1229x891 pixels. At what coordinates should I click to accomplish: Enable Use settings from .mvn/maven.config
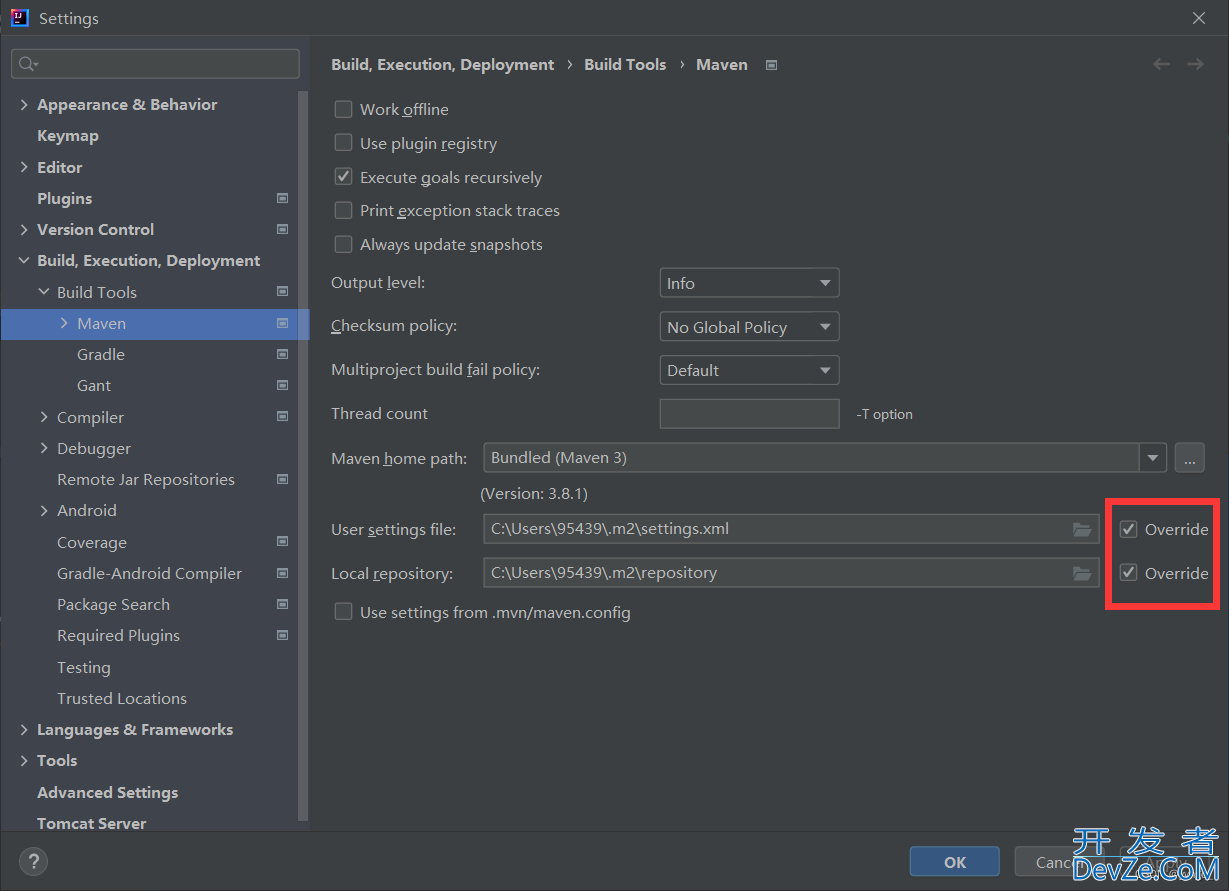[343, 612]
